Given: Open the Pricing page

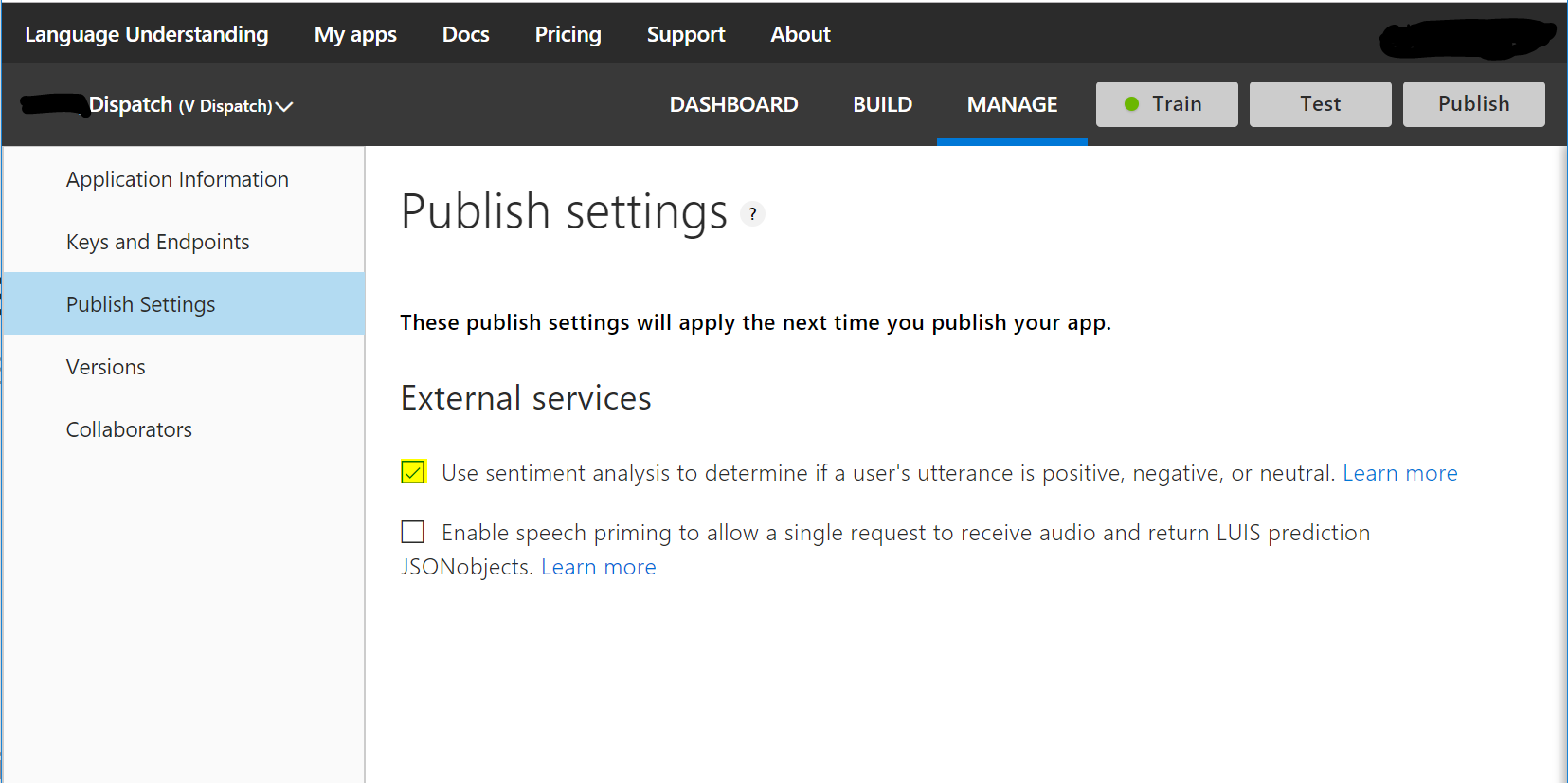Looking at the screenshot, I should point(568,34).
